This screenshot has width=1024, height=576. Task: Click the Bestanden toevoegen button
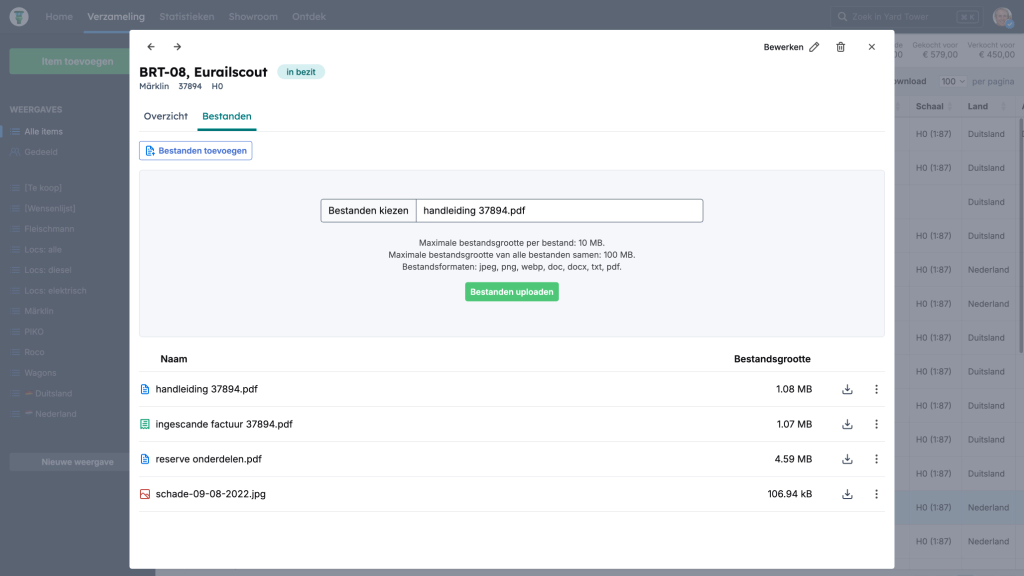[x=195, y=151]
